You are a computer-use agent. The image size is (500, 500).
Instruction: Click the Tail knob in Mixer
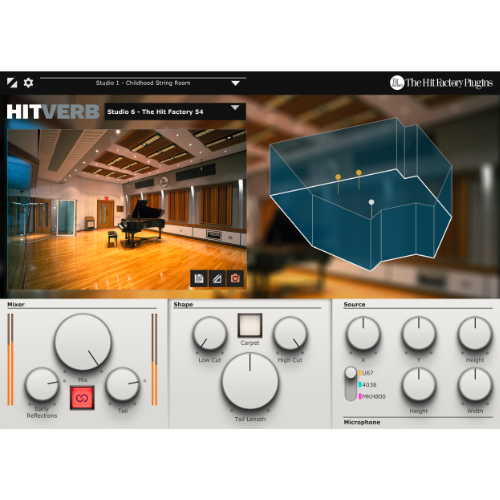[123, 384]
